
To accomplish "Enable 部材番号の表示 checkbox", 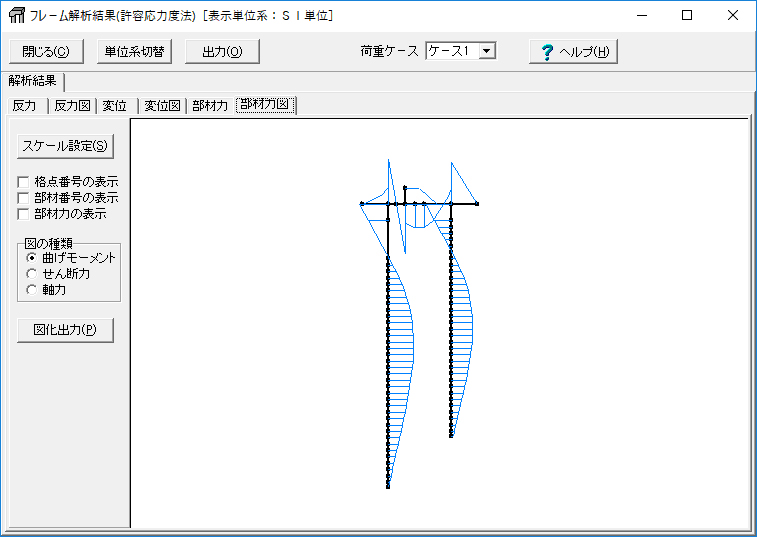I will [x=23, y=198].
